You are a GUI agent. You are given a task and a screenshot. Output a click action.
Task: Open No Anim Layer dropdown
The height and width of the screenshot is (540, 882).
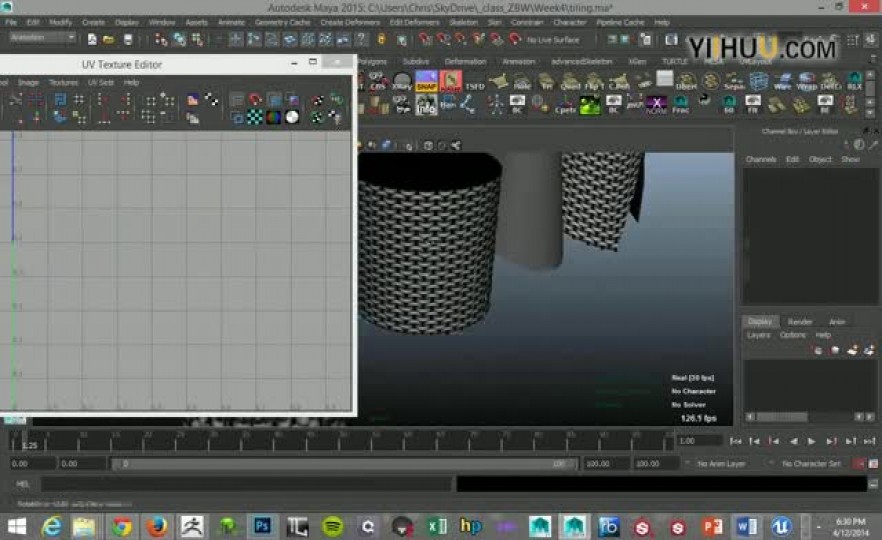click(721, 464)
